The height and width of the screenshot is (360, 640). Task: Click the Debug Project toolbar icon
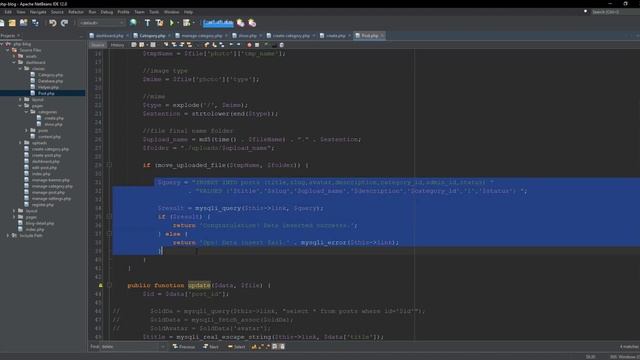tap(186, 23)
